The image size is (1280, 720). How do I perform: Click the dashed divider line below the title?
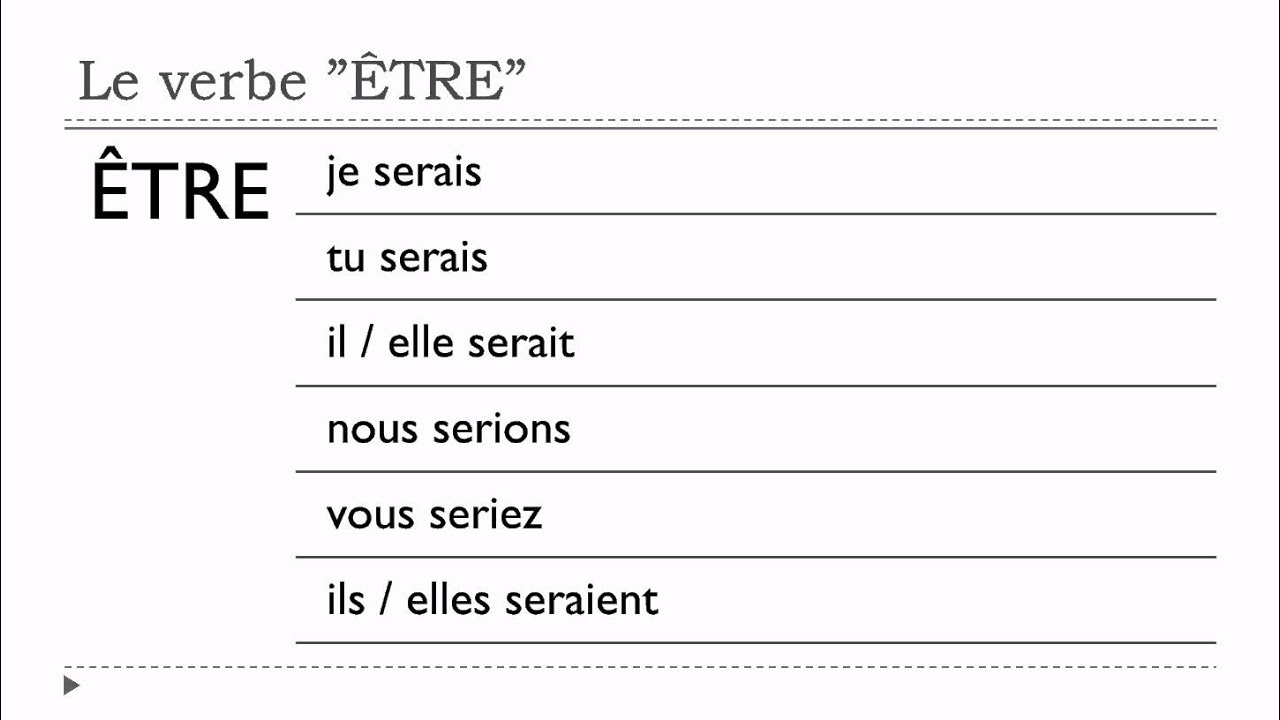(x=640, y=125)
